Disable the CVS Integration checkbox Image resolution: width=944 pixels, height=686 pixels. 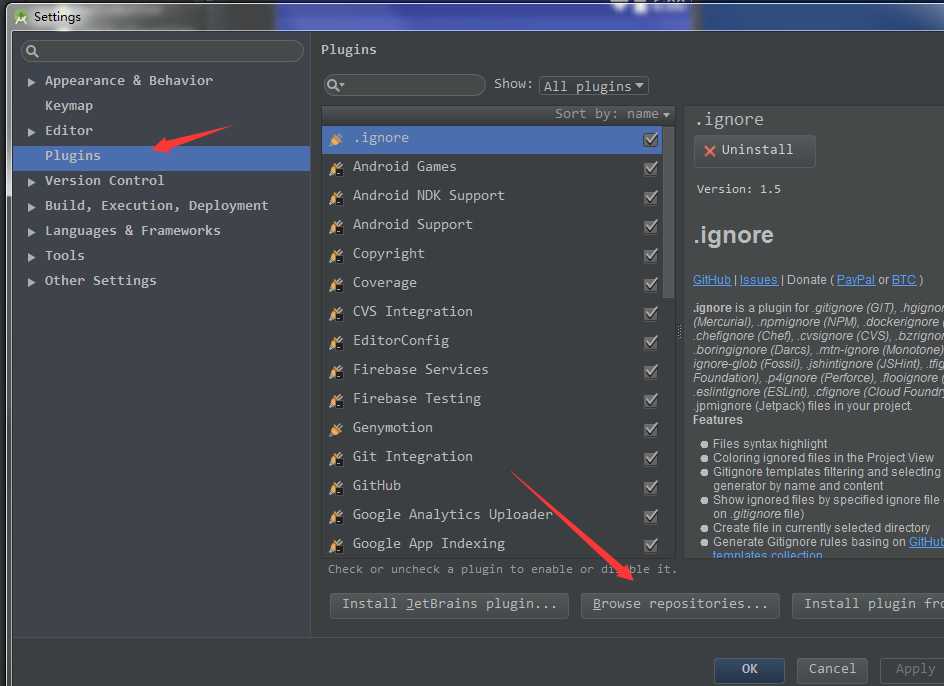(650, 313)
